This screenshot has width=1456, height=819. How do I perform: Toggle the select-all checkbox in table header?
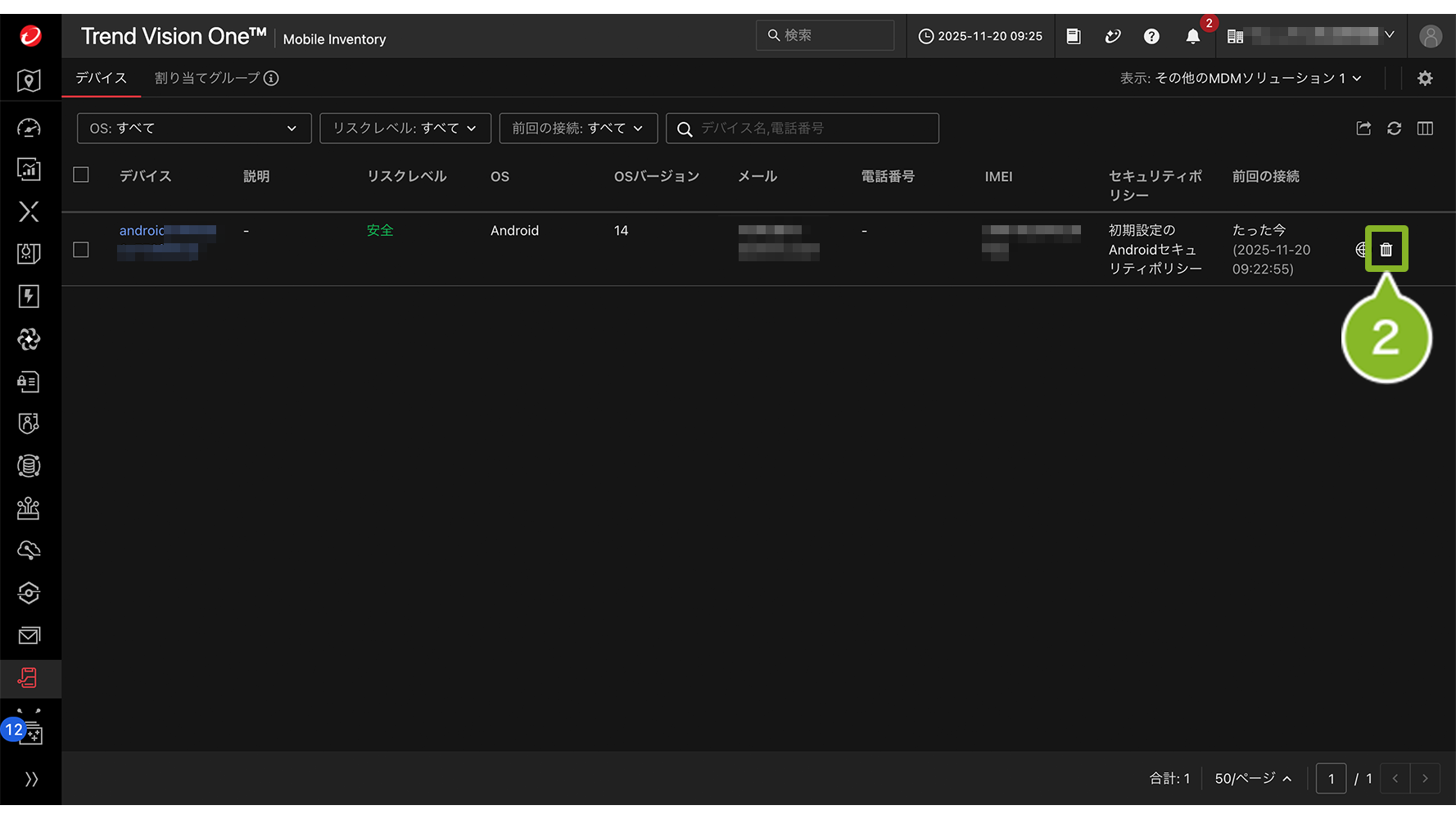[81, 175]
